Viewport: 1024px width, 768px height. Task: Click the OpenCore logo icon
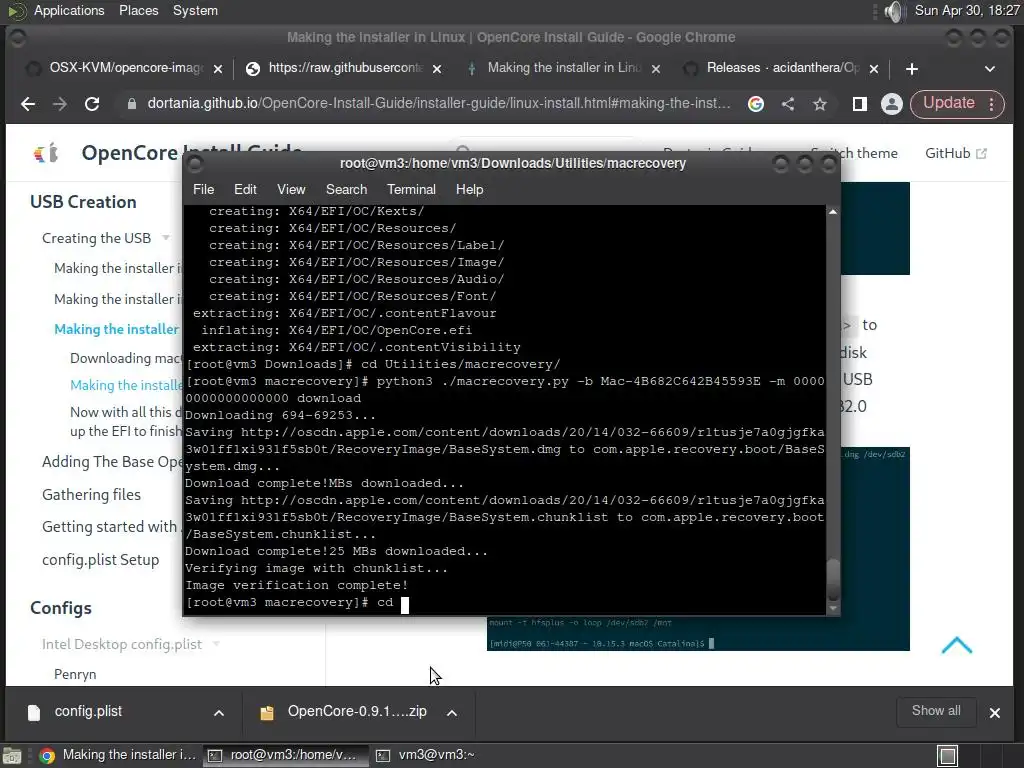point(46,153)
